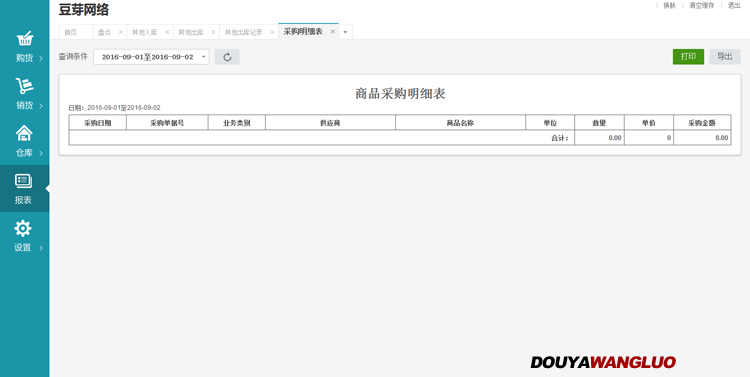The height and width of the screenshot is (377, 750).
Task: Click the 采购单据号 column header
Action: point(167,122)
